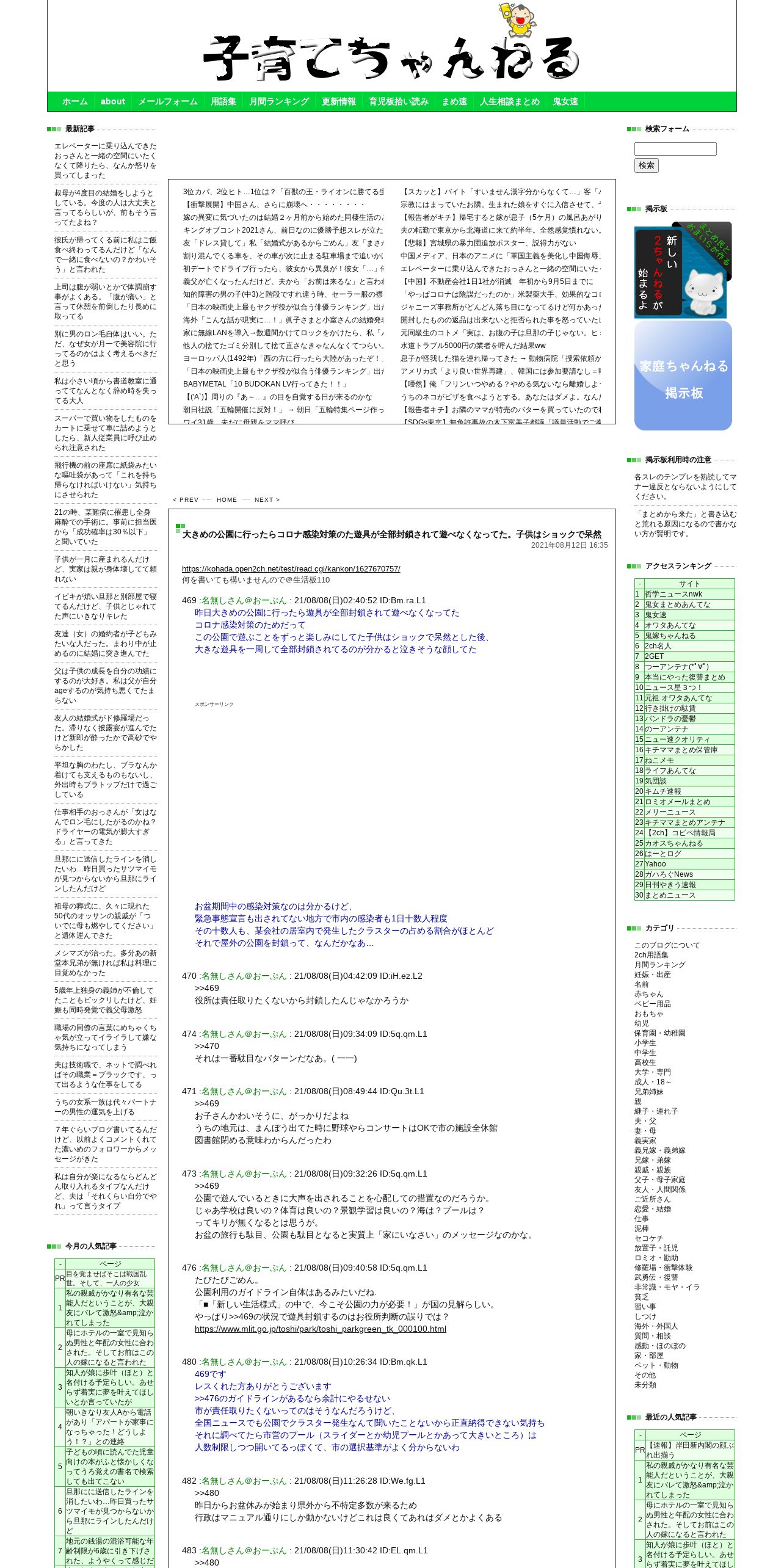Open the 育児板拾い読み menu item
Screen dimensions: 784x1568
point(399,101)
